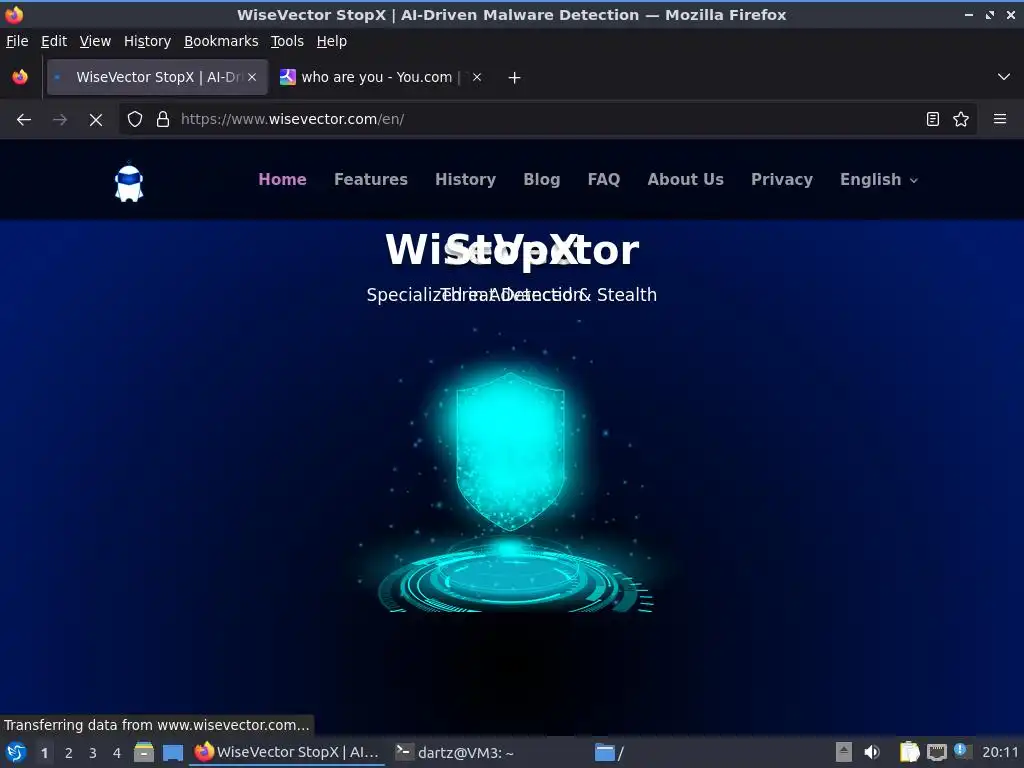
Task: Click the WiseVector robot logo
Action: click(129, 182)
